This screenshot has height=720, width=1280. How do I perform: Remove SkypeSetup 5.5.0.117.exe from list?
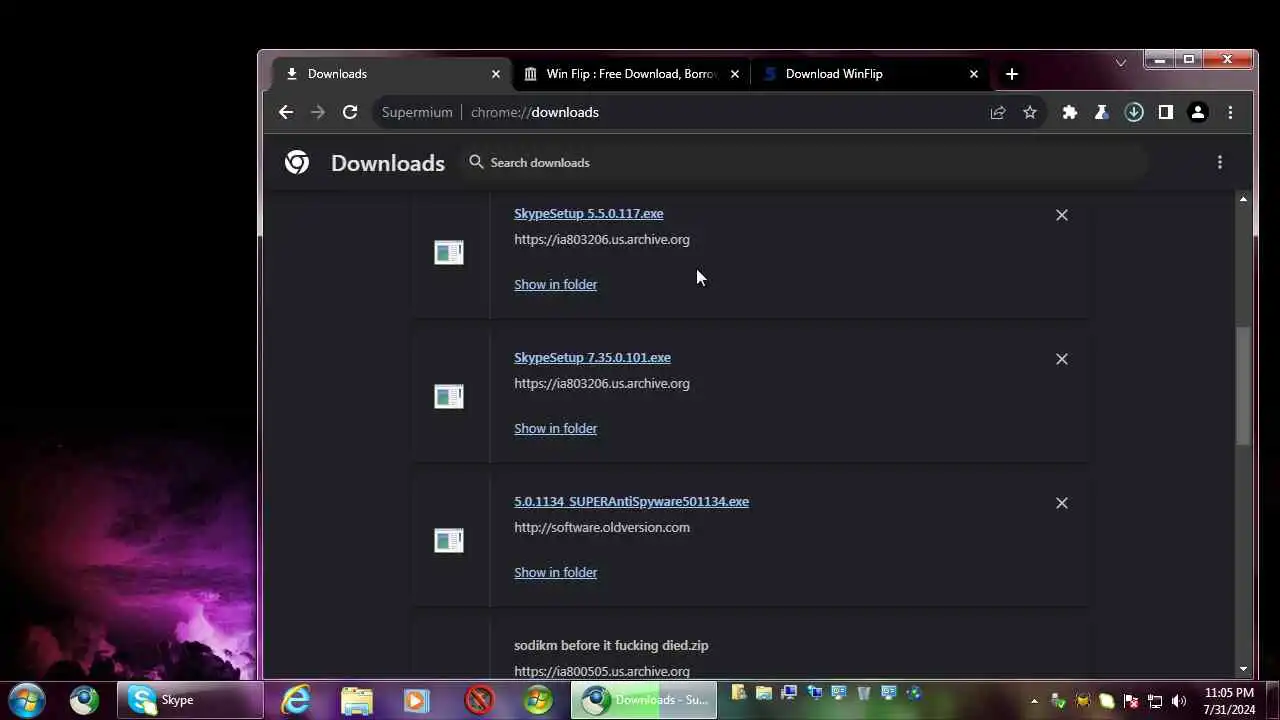[x=1062, y=215]
